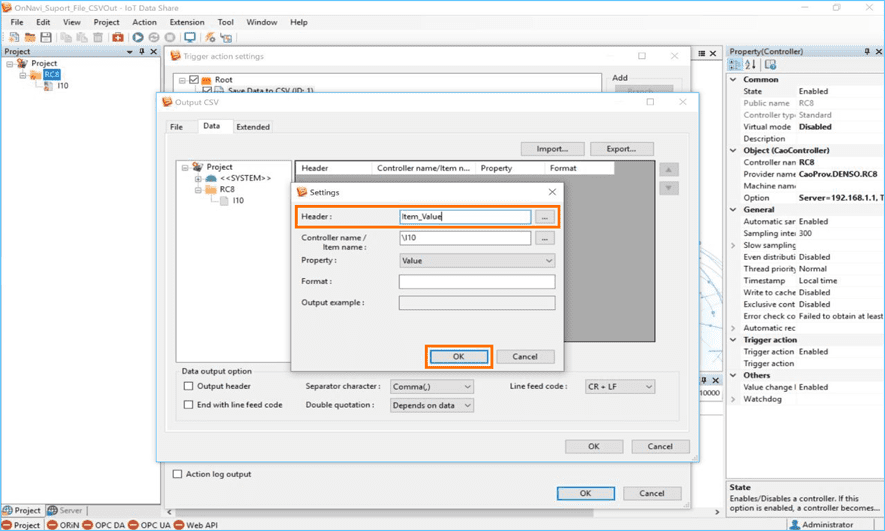
Task: Click the orange trigger action settings toolbar icon
Action: [210, 37]
